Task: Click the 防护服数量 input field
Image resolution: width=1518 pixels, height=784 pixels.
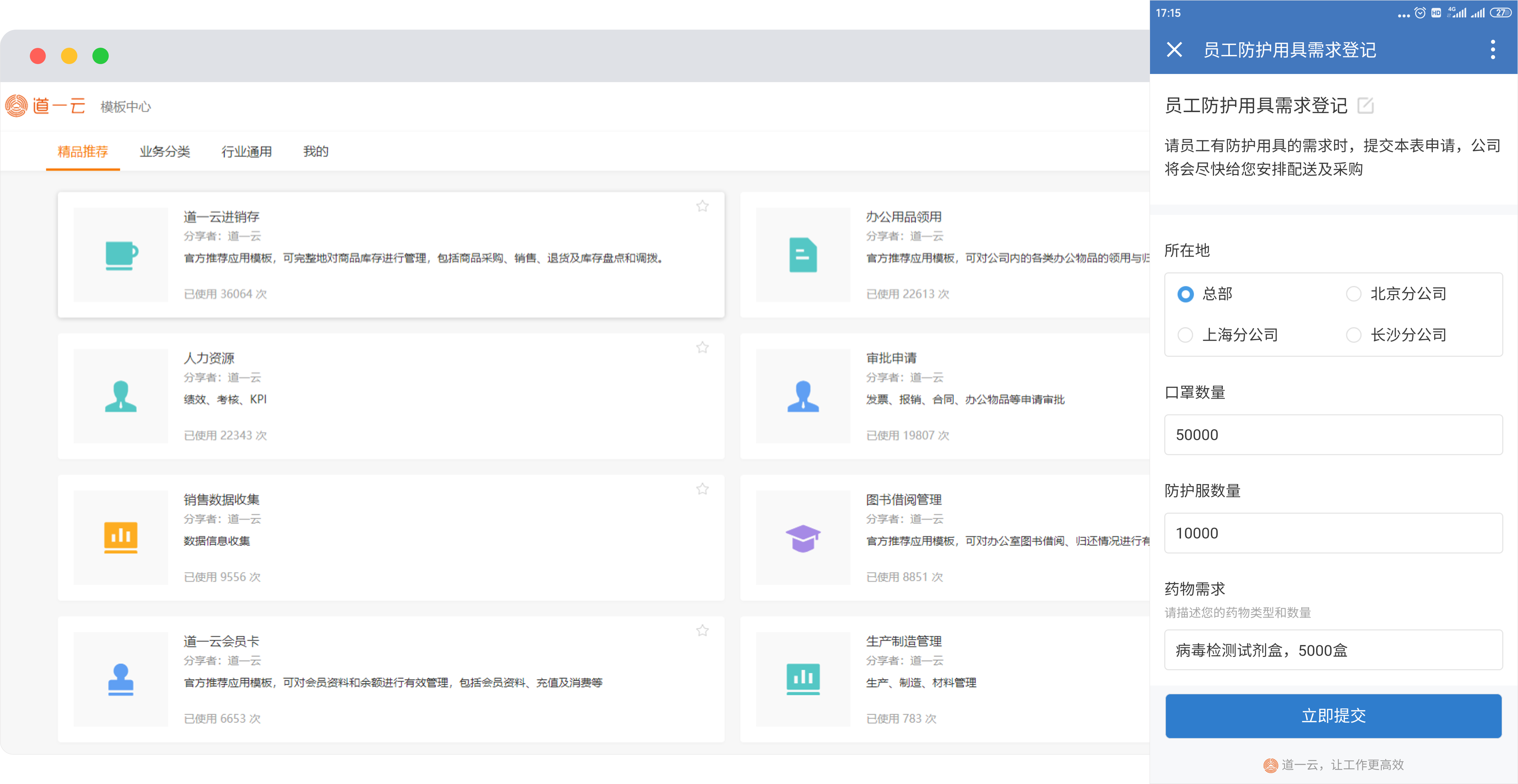Action: [1333, 533]
